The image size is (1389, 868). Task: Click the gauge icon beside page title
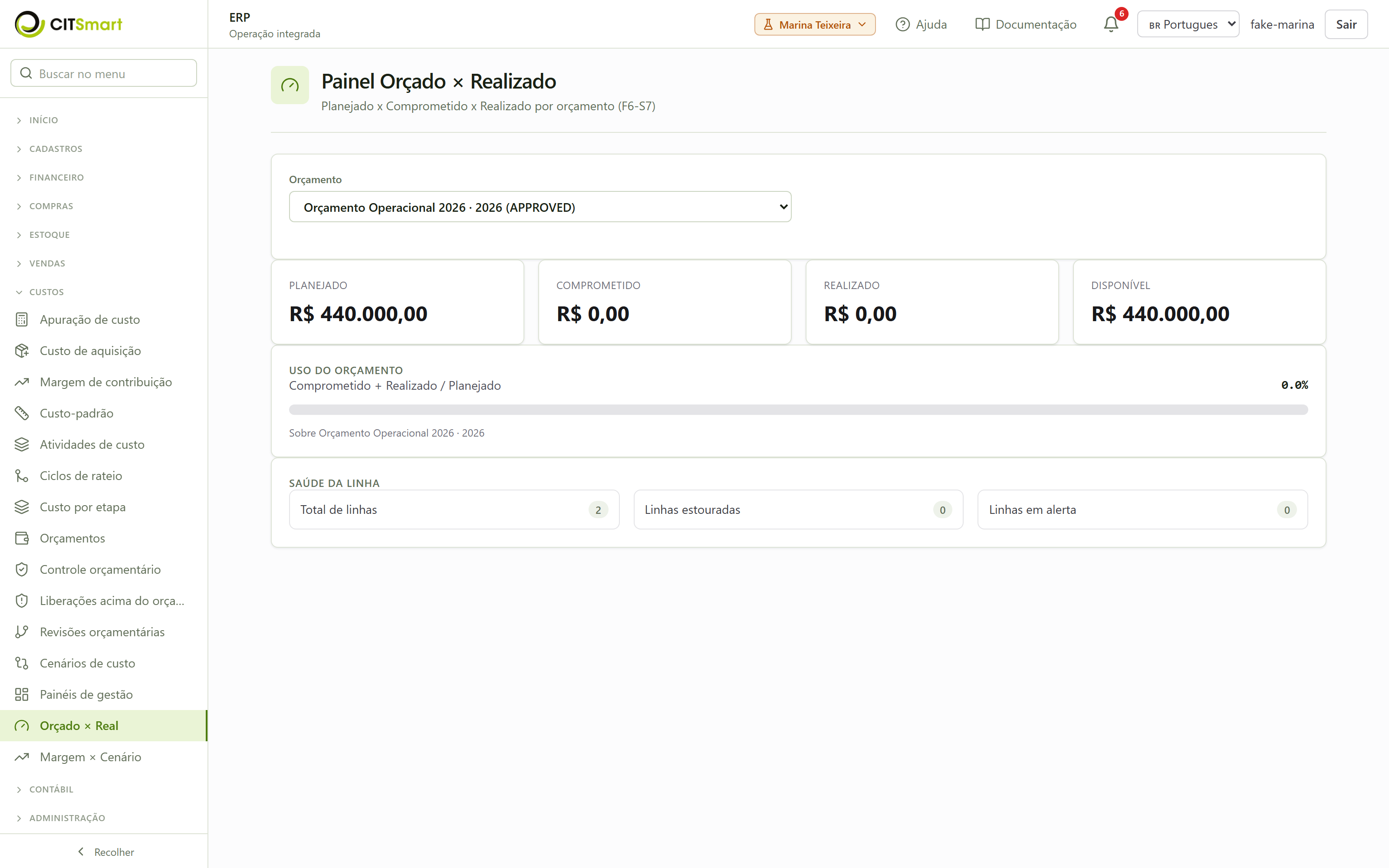click(x=290, y=85)
